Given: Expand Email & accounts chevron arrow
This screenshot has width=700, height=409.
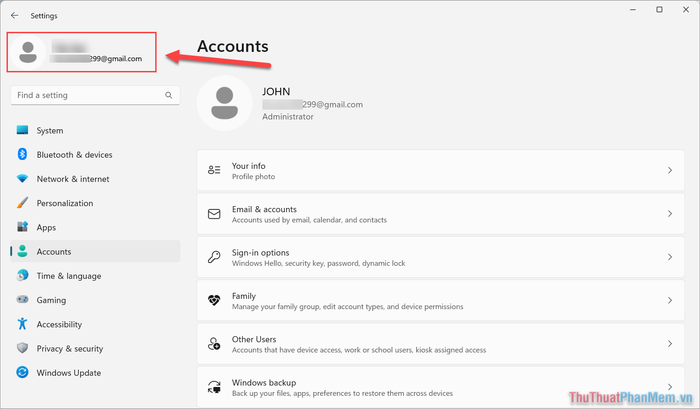Looking at the screenshot, I should 670,213.
